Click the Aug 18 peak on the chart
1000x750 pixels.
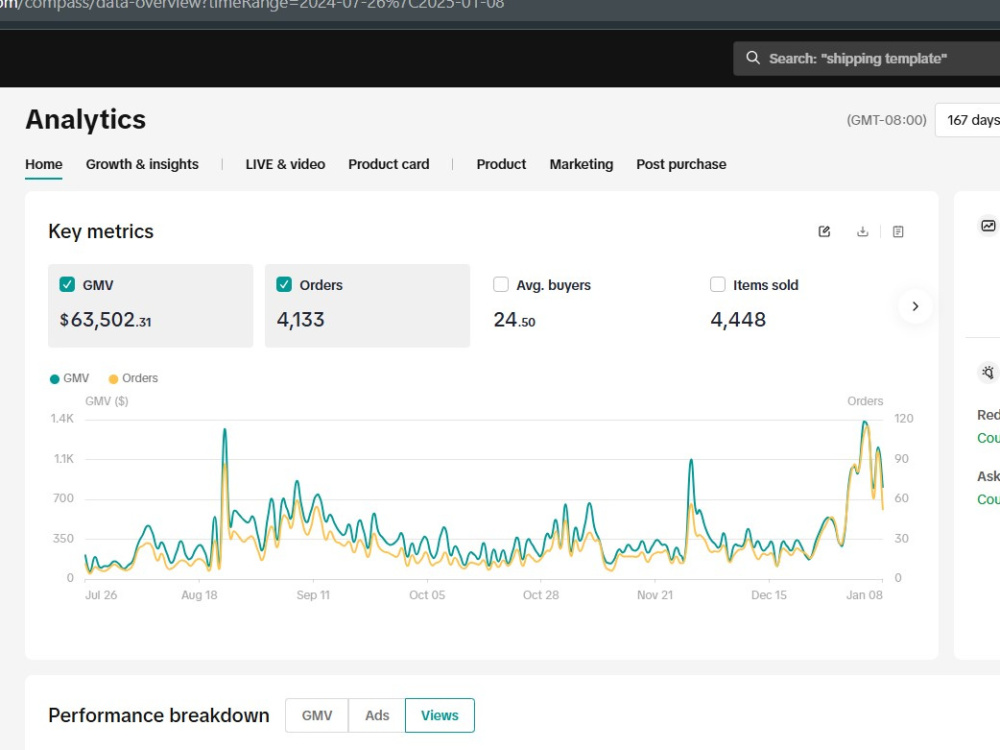(224, 430)
